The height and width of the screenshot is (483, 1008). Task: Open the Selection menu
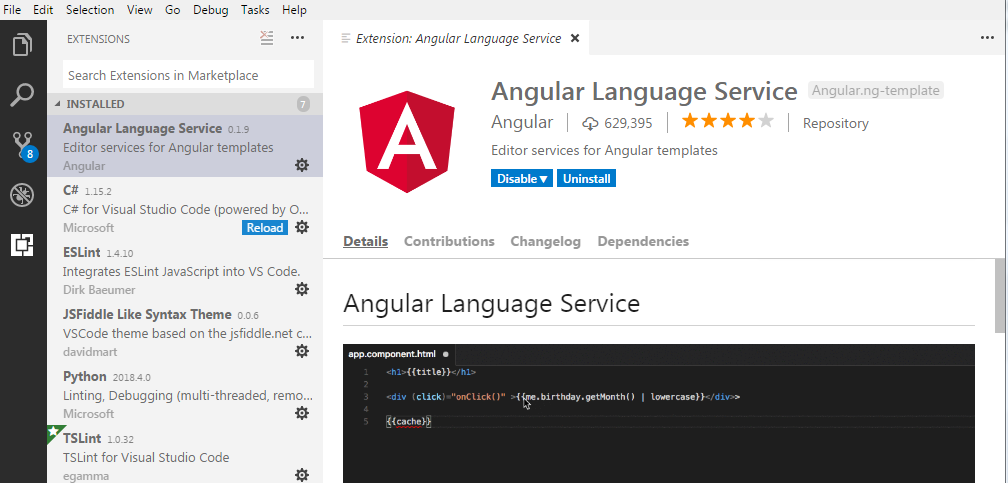point(90,10)
